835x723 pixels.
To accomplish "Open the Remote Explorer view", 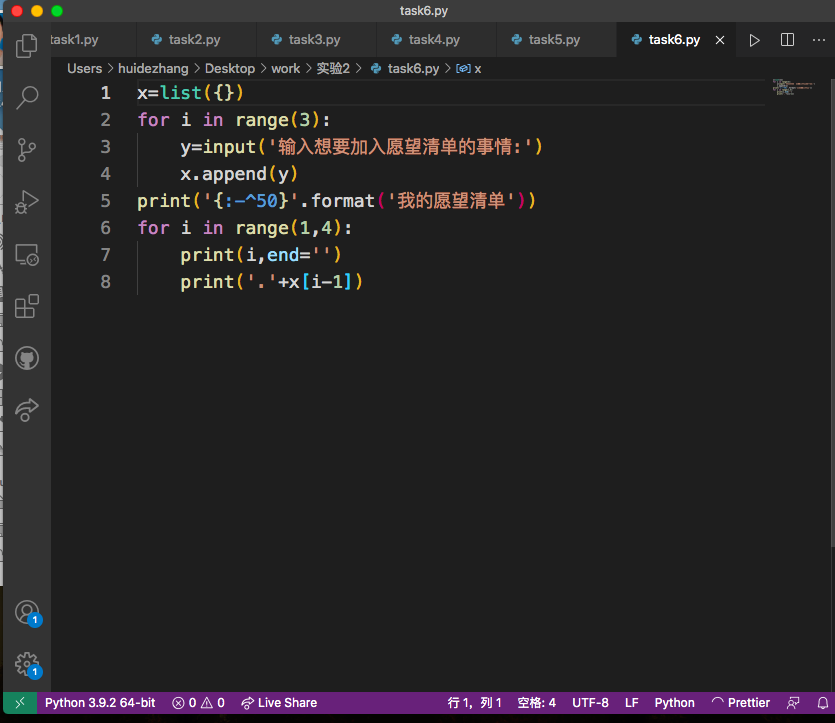I will [27, 254].
